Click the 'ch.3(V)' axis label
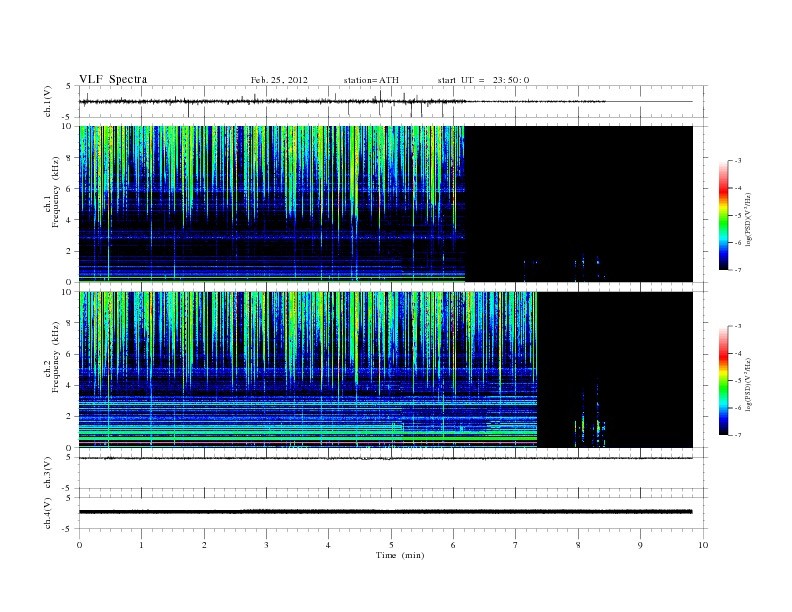Viewport: 792px width, 612px height. (x=47, y=473)
